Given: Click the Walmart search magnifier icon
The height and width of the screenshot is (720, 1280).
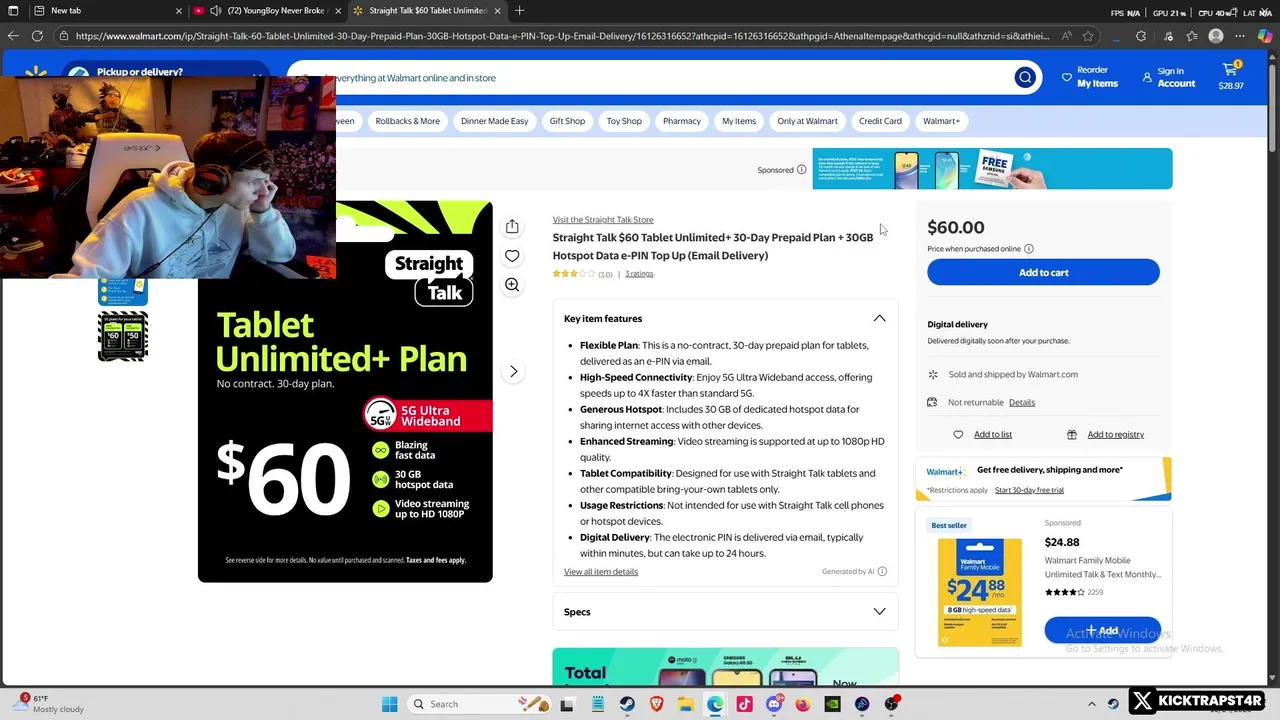Looking at the screenshot, I should [x=1025, y=77].
